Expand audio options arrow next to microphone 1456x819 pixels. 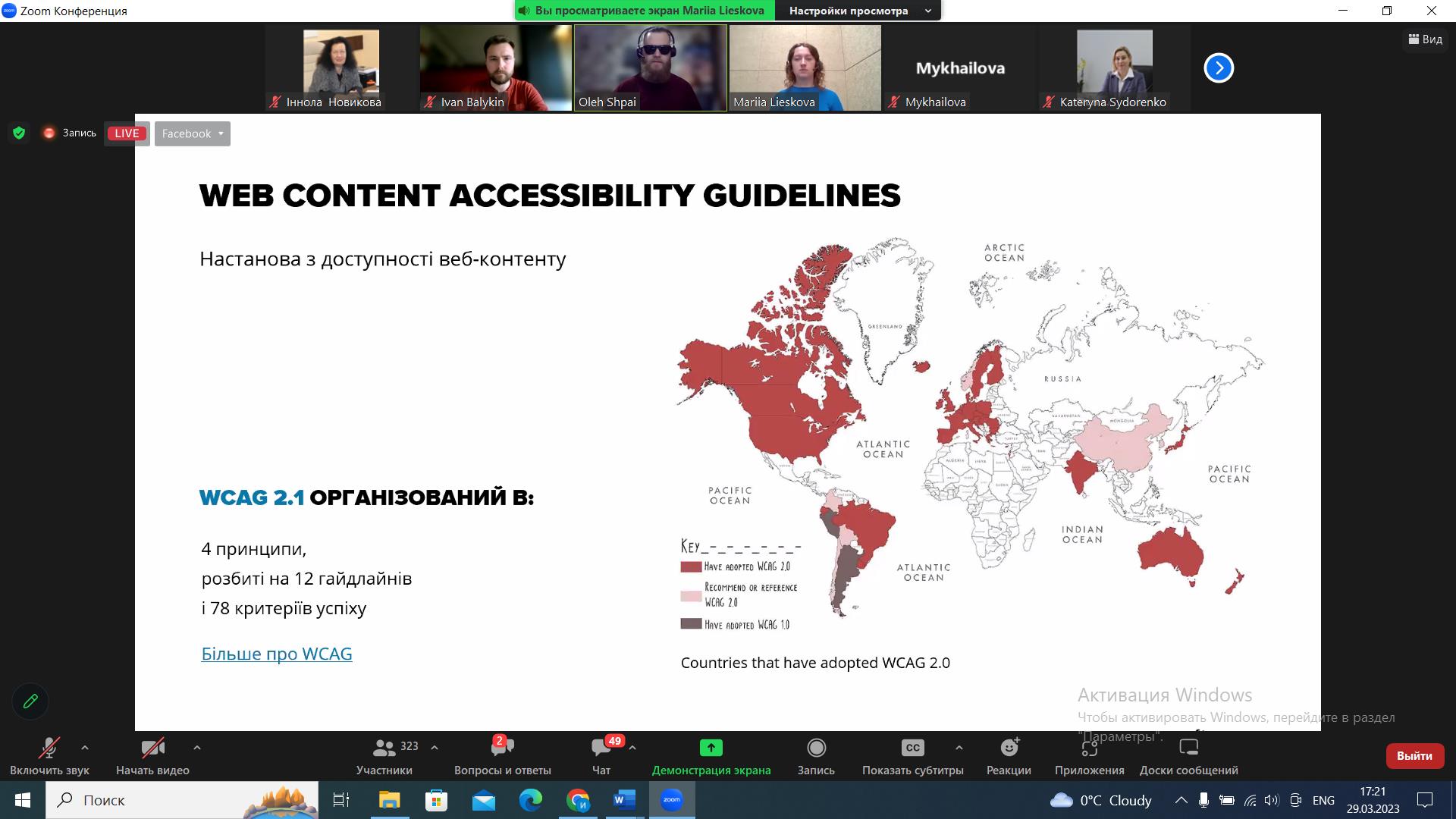[85, 748]
